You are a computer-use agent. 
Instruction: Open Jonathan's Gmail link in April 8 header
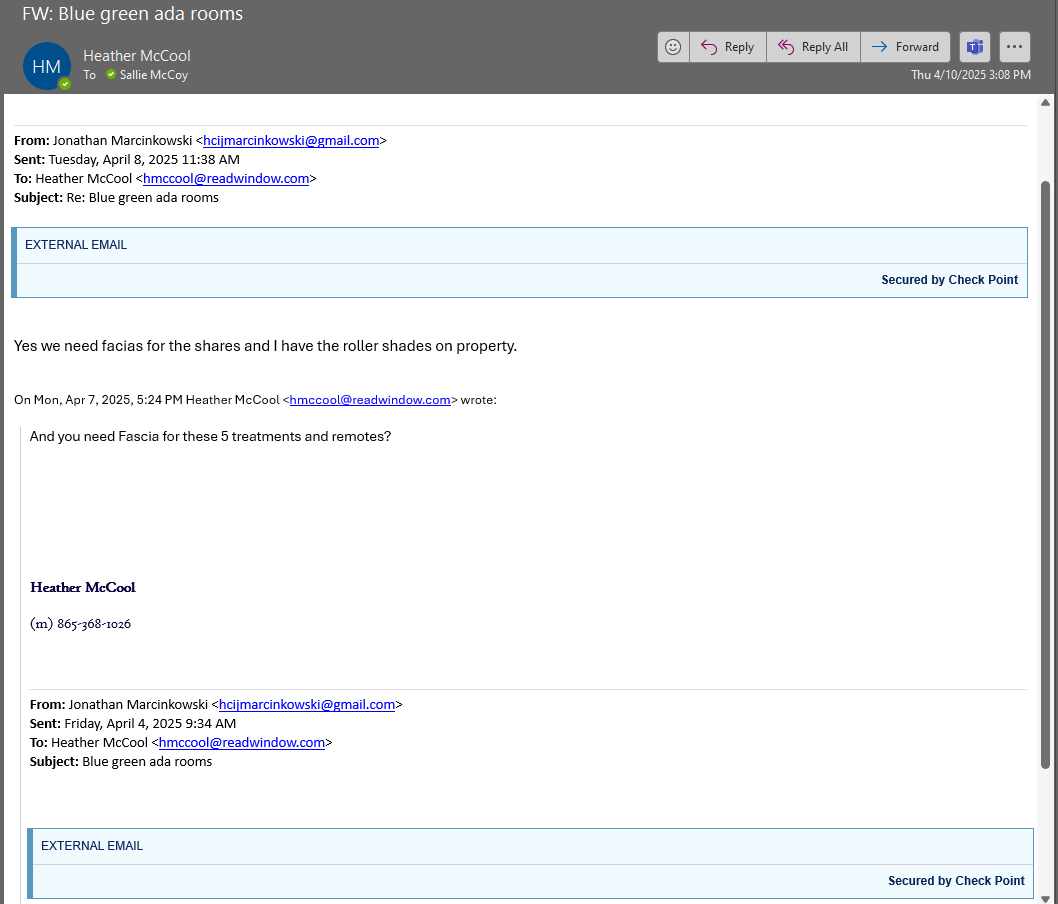pos(291,141)
